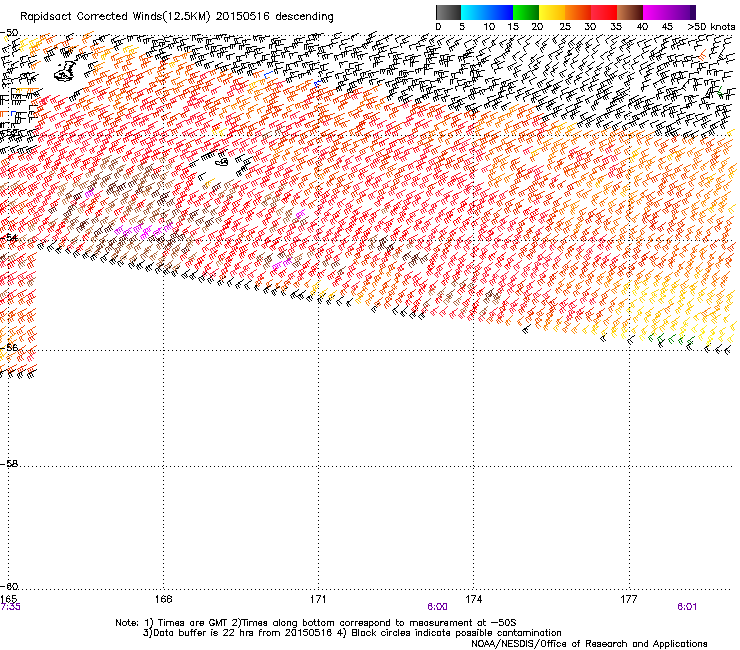Click the brown 35–40 knots legend segment
740x650 pixels.
(x=630, y=12)
